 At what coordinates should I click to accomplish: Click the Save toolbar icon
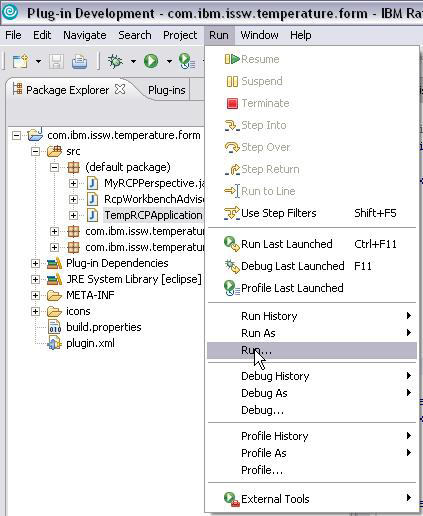point(56,61)
